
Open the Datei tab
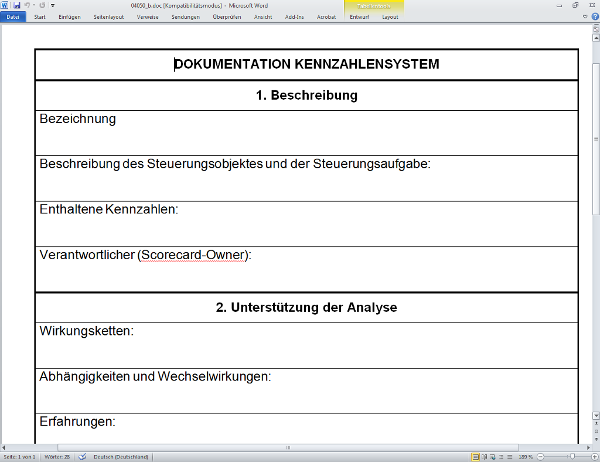(x=13, y=17)
